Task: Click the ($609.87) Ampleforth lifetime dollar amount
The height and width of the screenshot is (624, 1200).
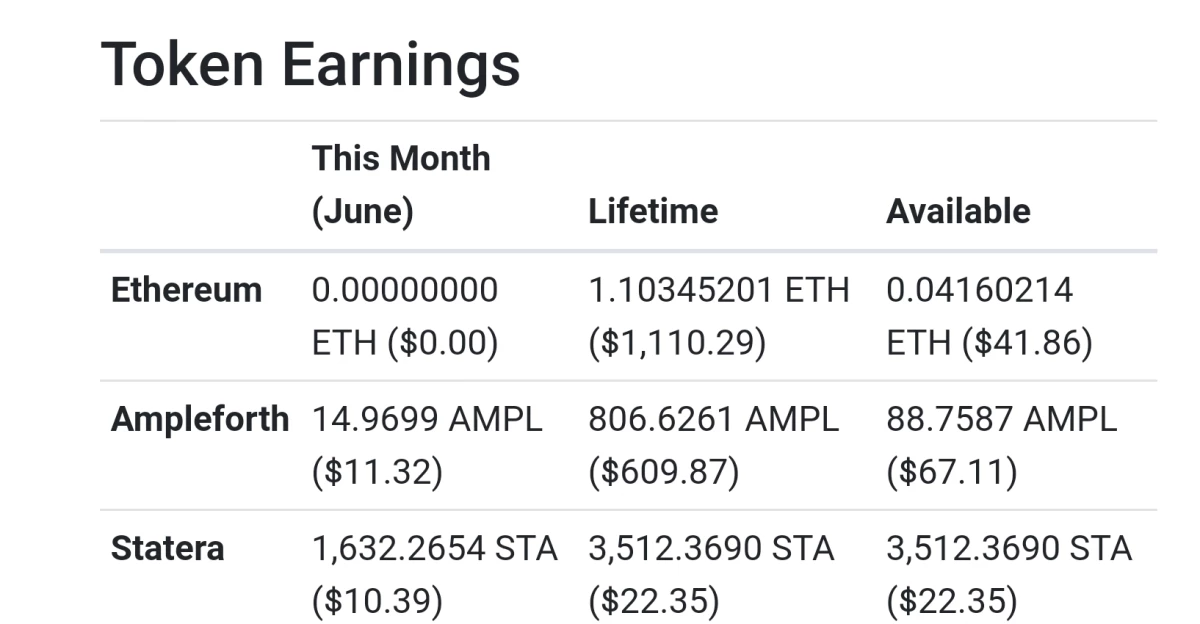Action: (x=664, y=472)
